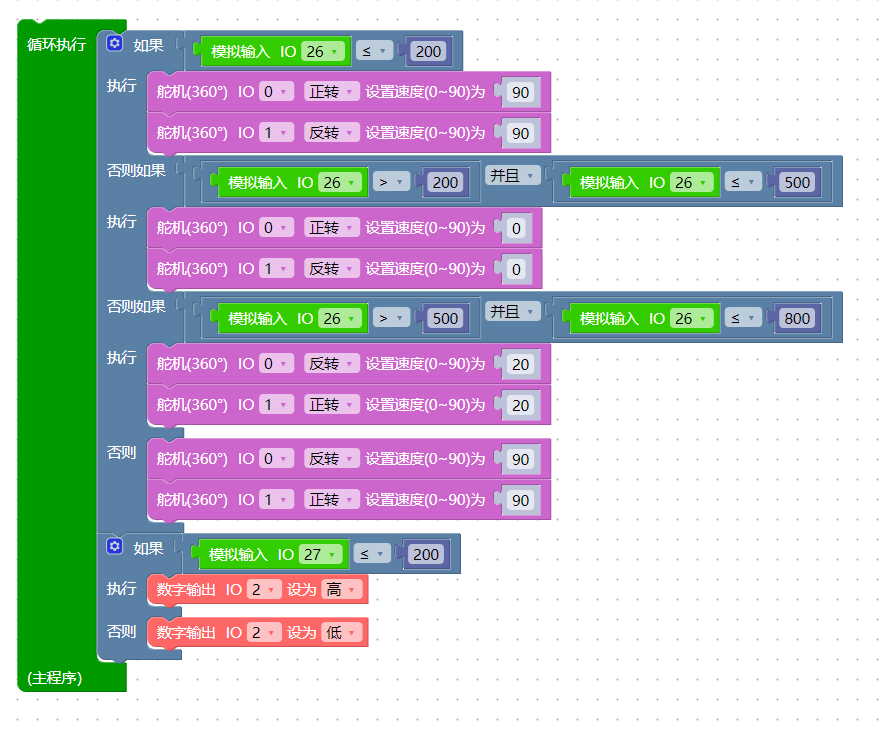Select 数字输出 block set to 高
This screenshot has width=886, height=730.
pyautogui.click(x=258, y=589)
